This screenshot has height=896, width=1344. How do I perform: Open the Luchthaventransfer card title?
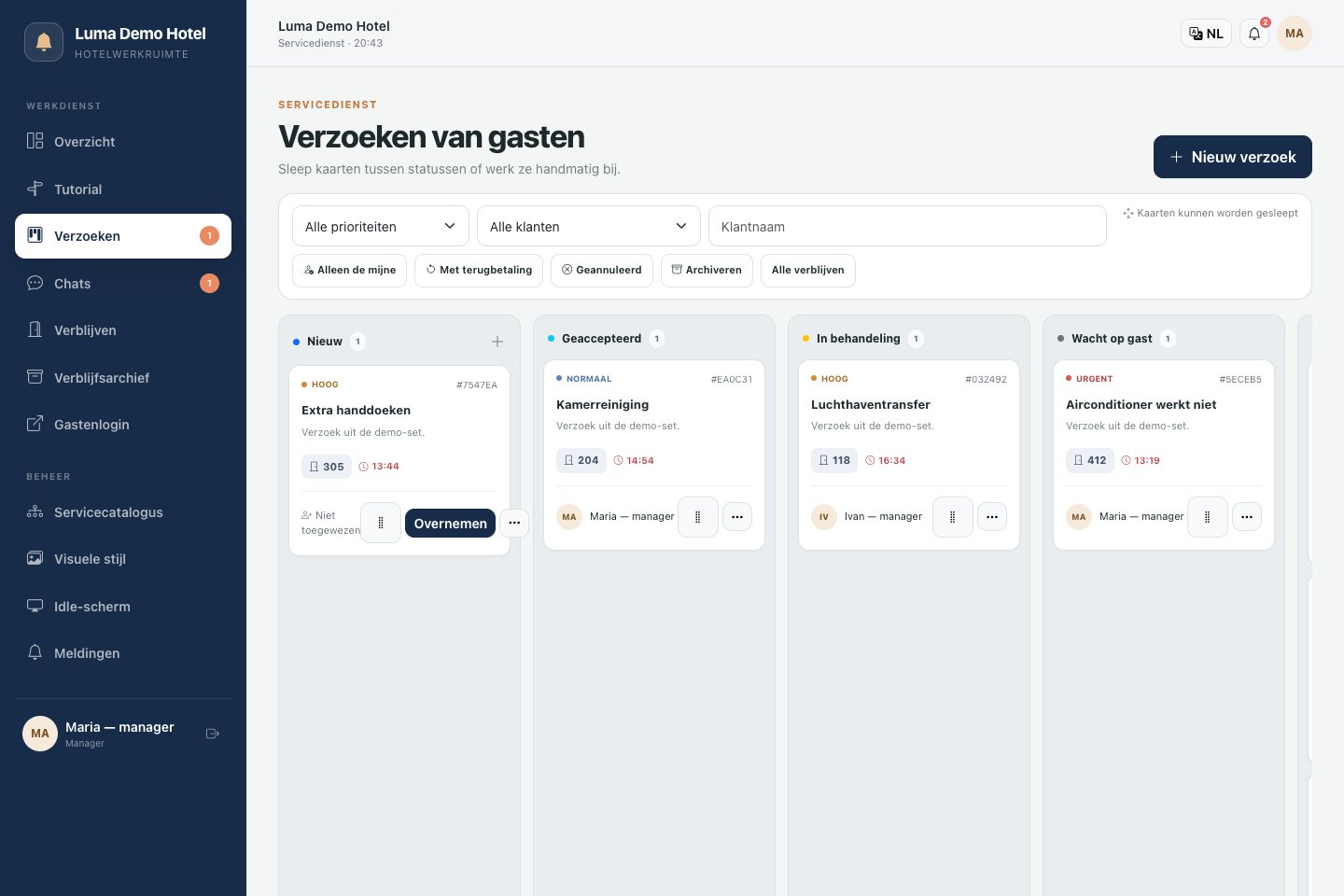coord(871,405)
